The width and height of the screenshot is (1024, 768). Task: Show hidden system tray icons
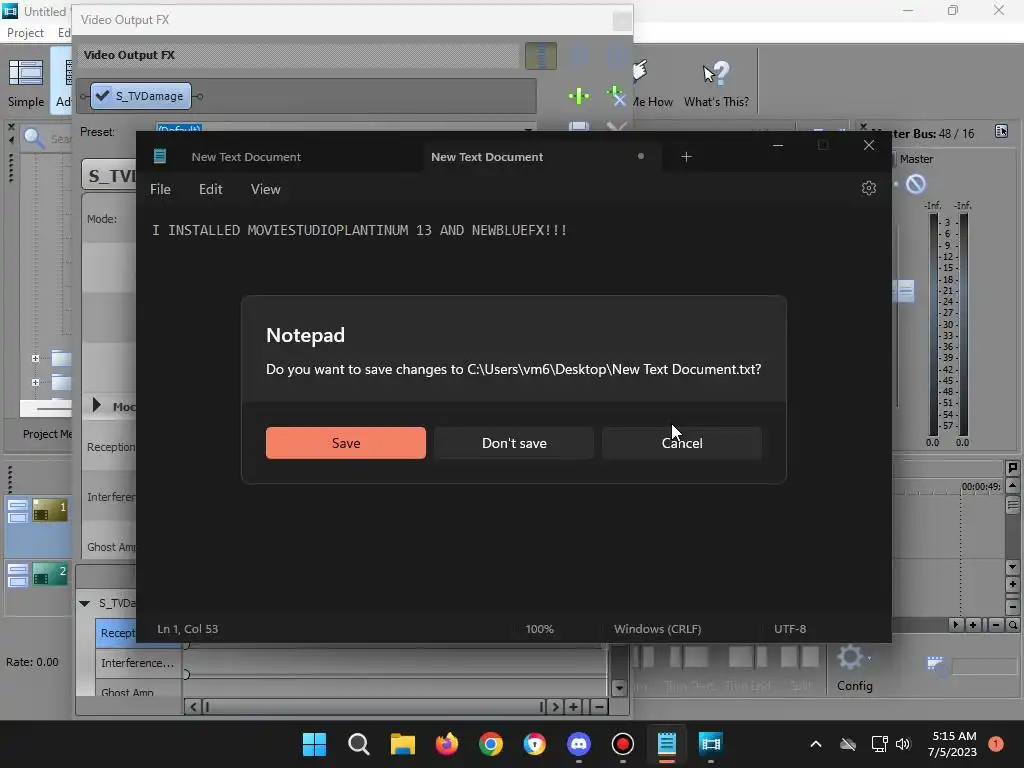click(x=816, y=744)
